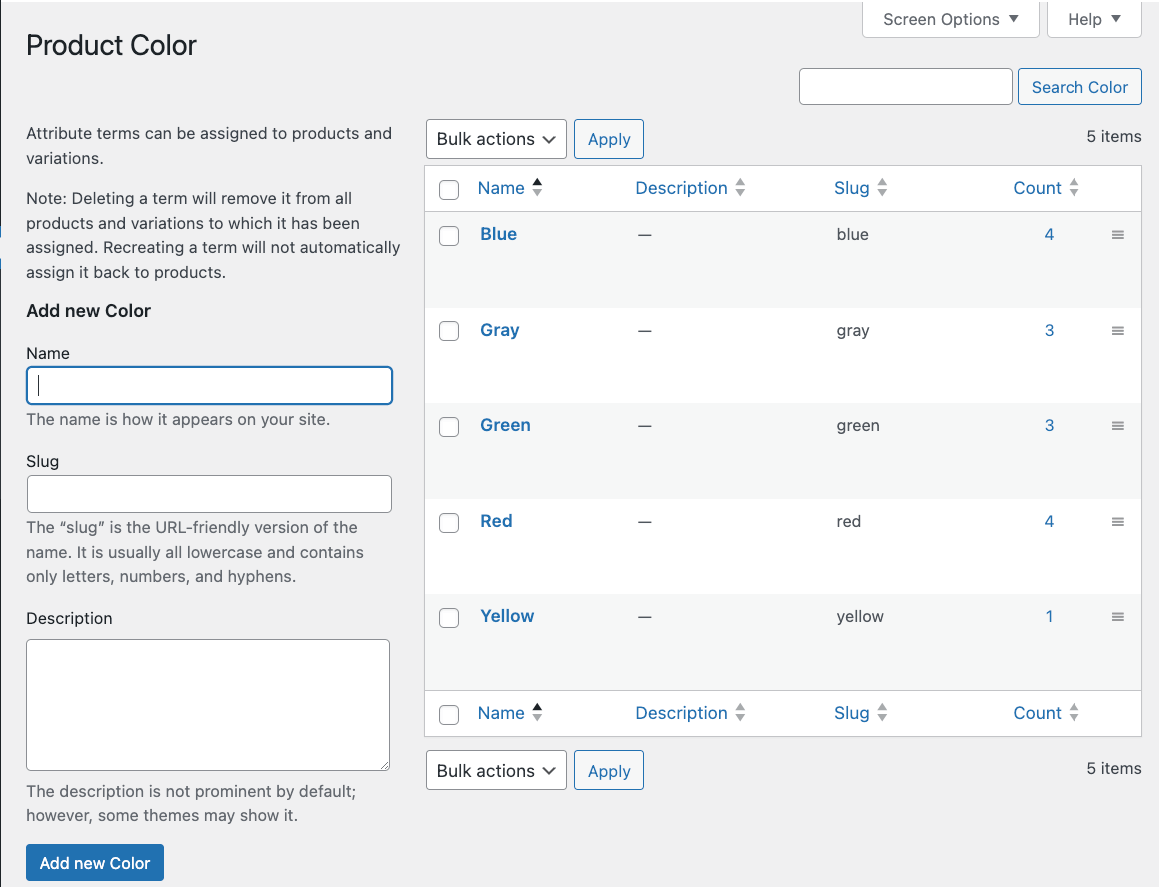The height and width of the screenshot is (887, 1159).
Task: Check the Green term checkbox
Action: pos(449,427)
